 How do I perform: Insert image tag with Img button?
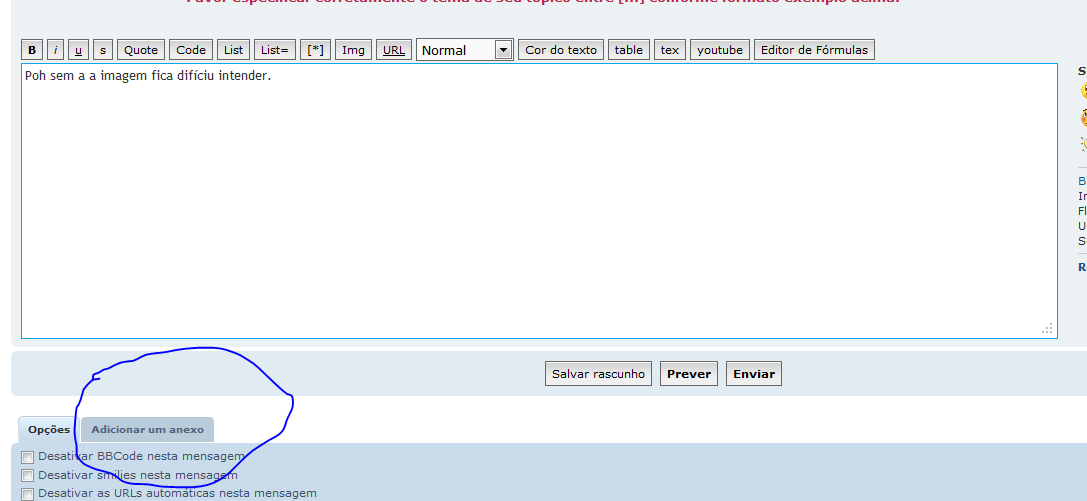click(x=353, y=50)
